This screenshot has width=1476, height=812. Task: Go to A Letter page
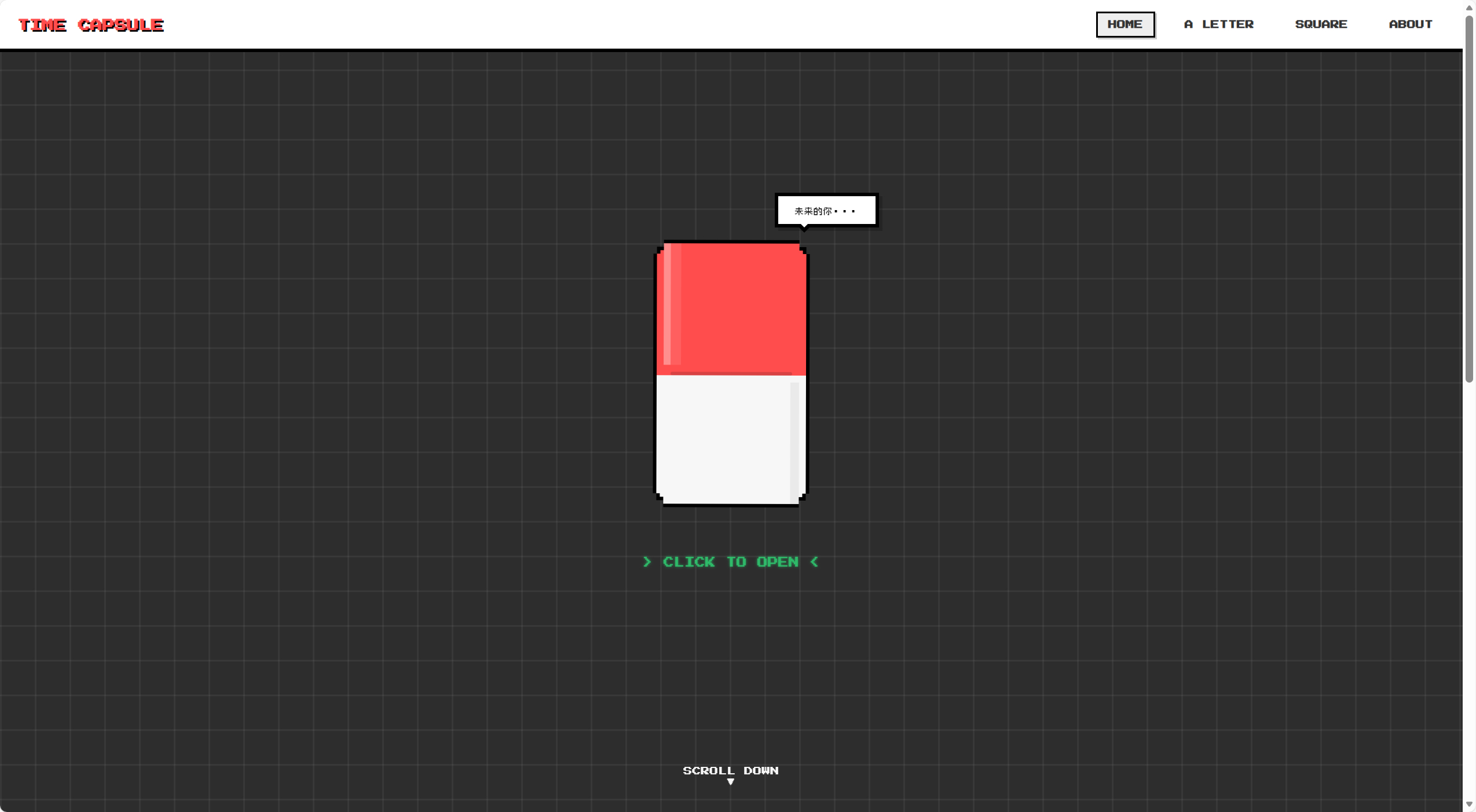pyautogui.click(x=1218, y=24)
